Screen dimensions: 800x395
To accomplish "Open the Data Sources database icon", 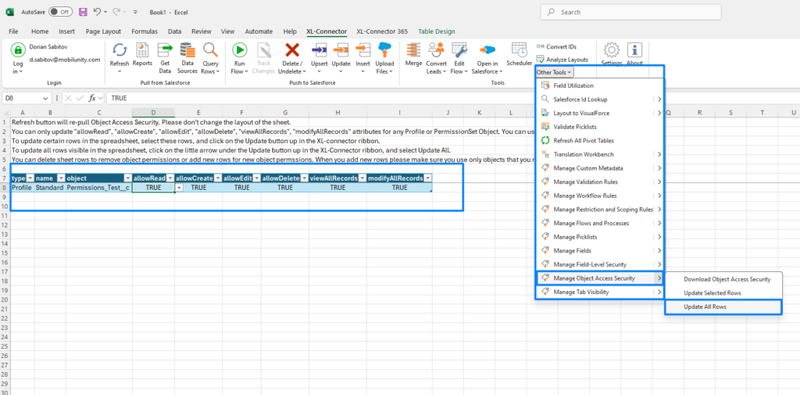I will click(187, 50).
